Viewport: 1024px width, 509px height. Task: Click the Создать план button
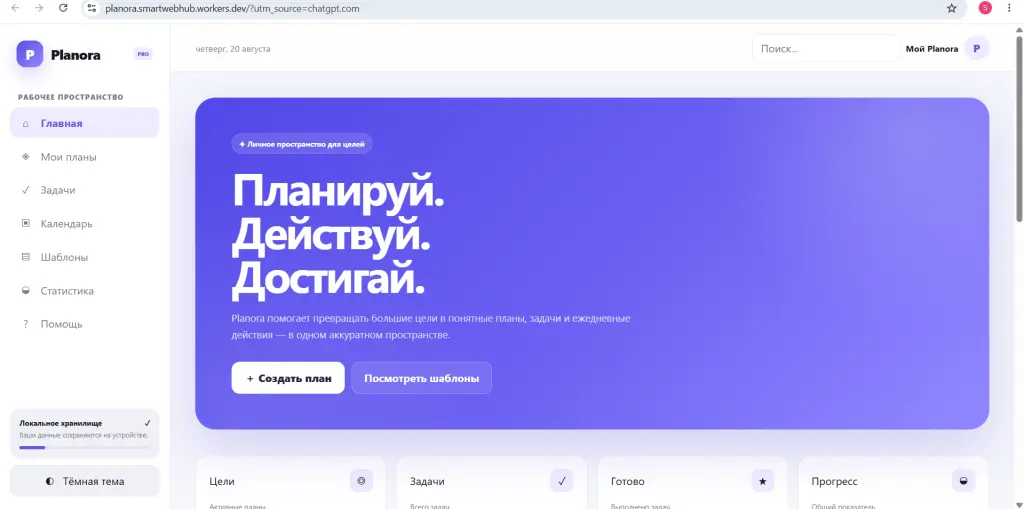(x=288, y=378)
